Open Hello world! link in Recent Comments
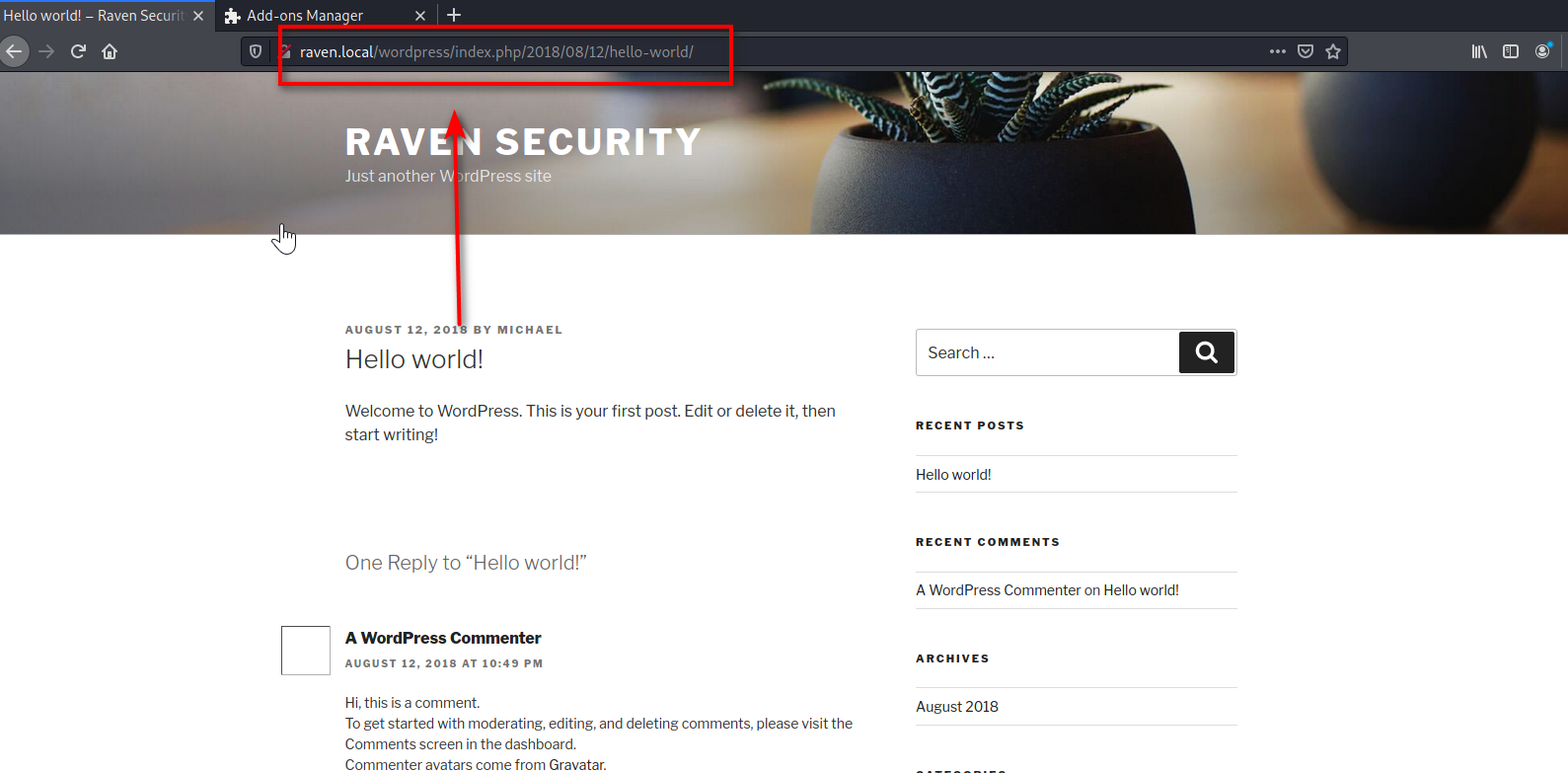 point(1141,590)
